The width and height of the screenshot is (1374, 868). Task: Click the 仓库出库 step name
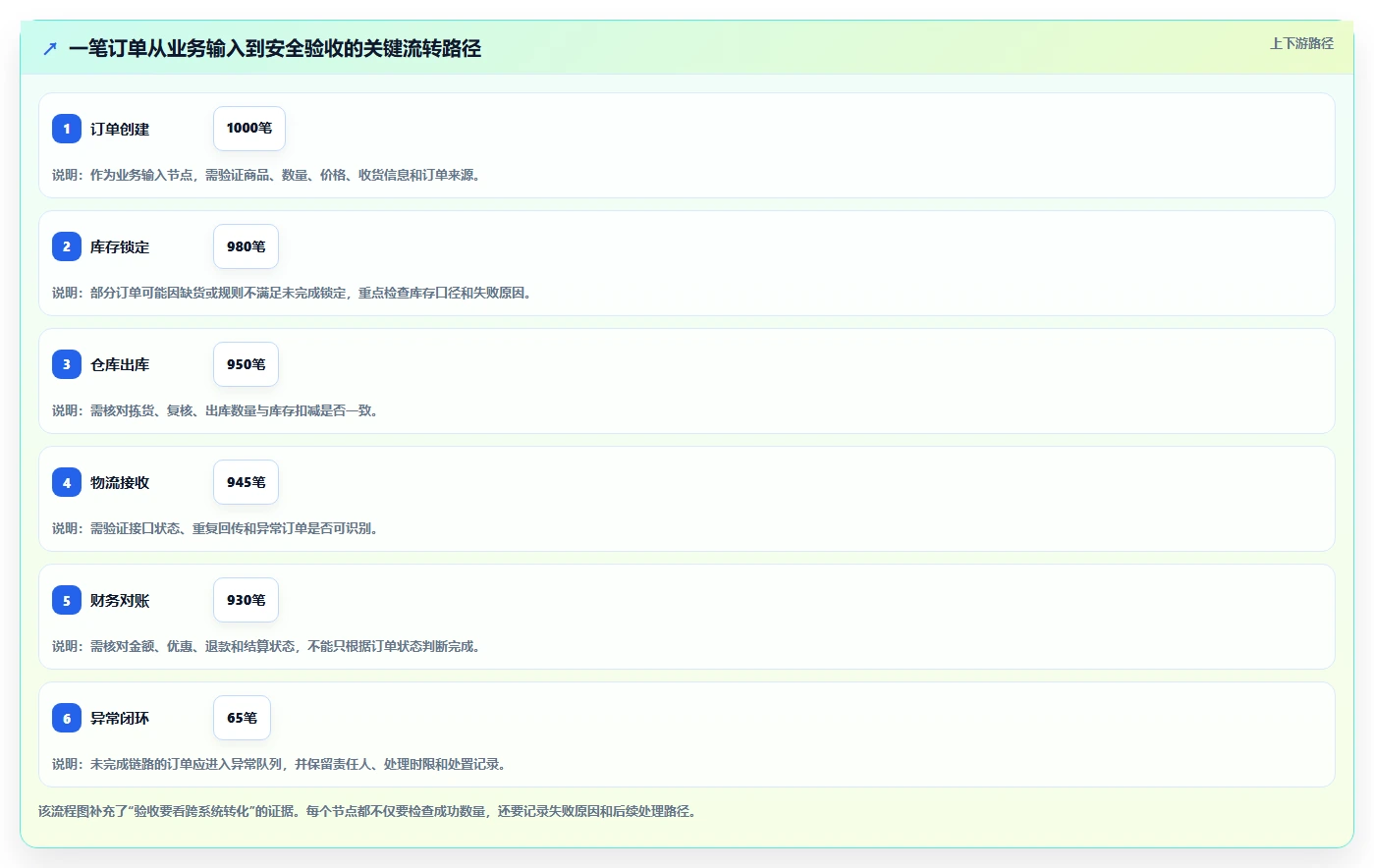point(120,364)
